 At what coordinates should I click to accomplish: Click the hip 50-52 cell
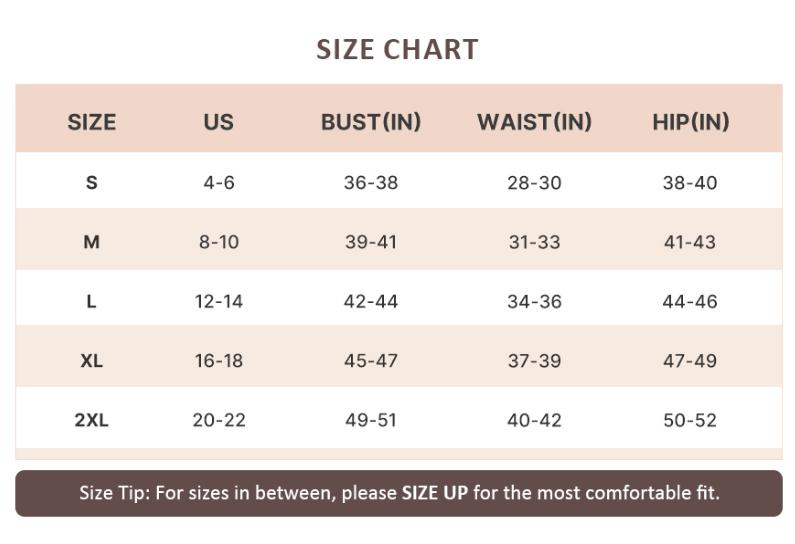click(690, 420)
